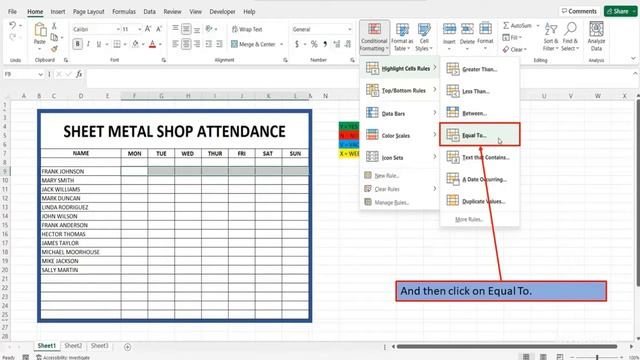Image resolution: width=640 pixels, height=360 pixels.
Task: Select Middle Align vertical alignment
Action: [186, 29]
